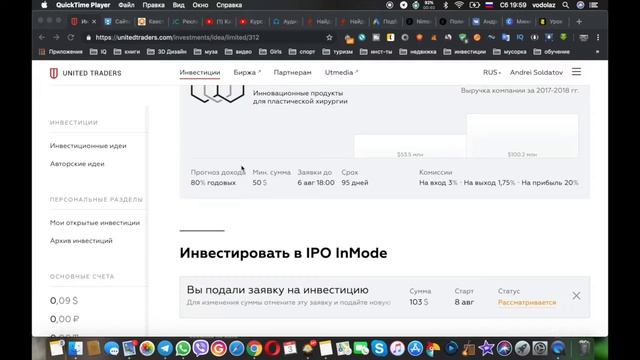Open the инвестиции bookmarks folder

[464, 52]
